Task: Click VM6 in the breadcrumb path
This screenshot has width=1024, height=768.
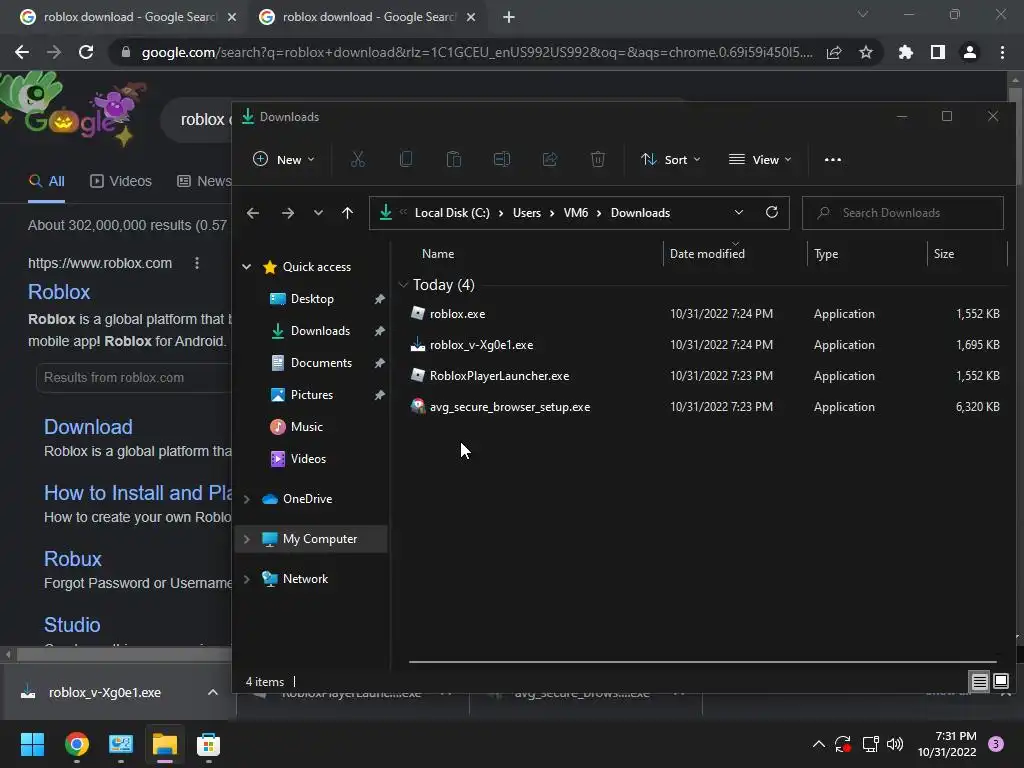Action: pyautogui.click(x=575, y=213)
